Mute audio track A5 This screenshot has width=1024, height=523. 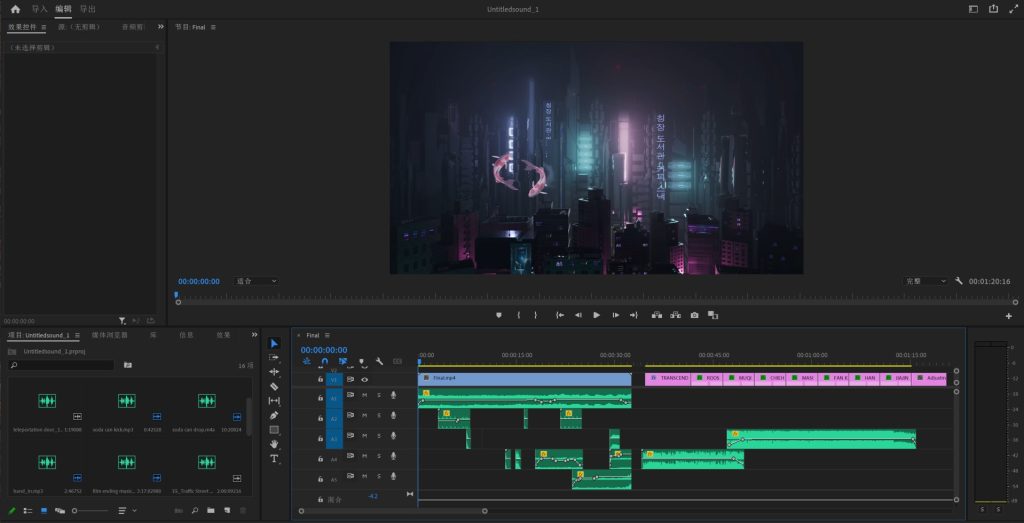[x=364, y=476]
